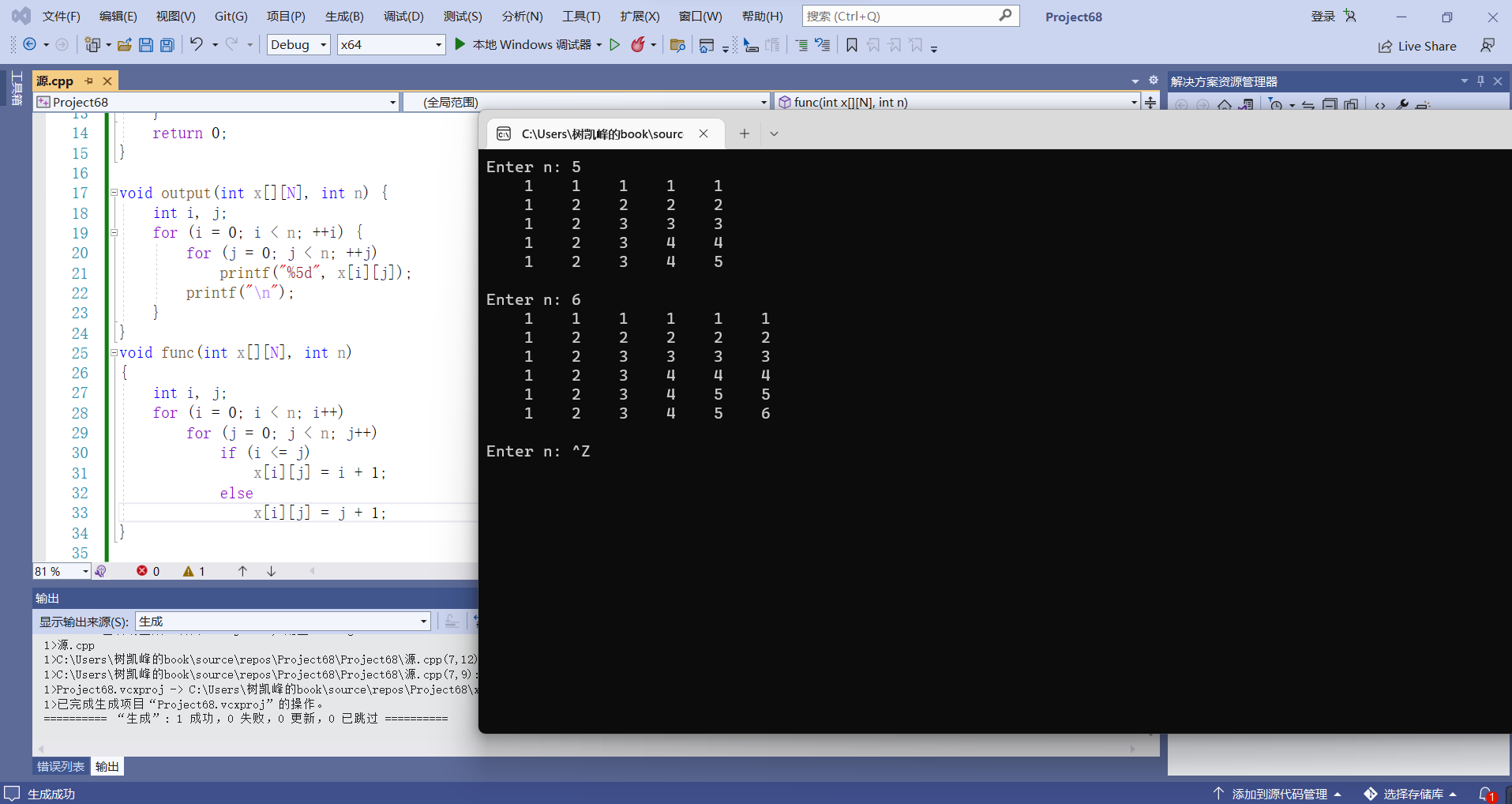Image resolution: width=1512 pixels, height=804 pixels.
Task: Toggle pin on the 源.cpp tab
Action: [x=89, y=81]
